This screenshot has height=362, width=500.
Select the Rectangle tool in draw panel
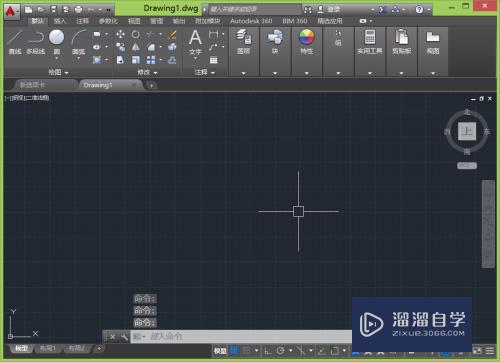click(97, 34)
